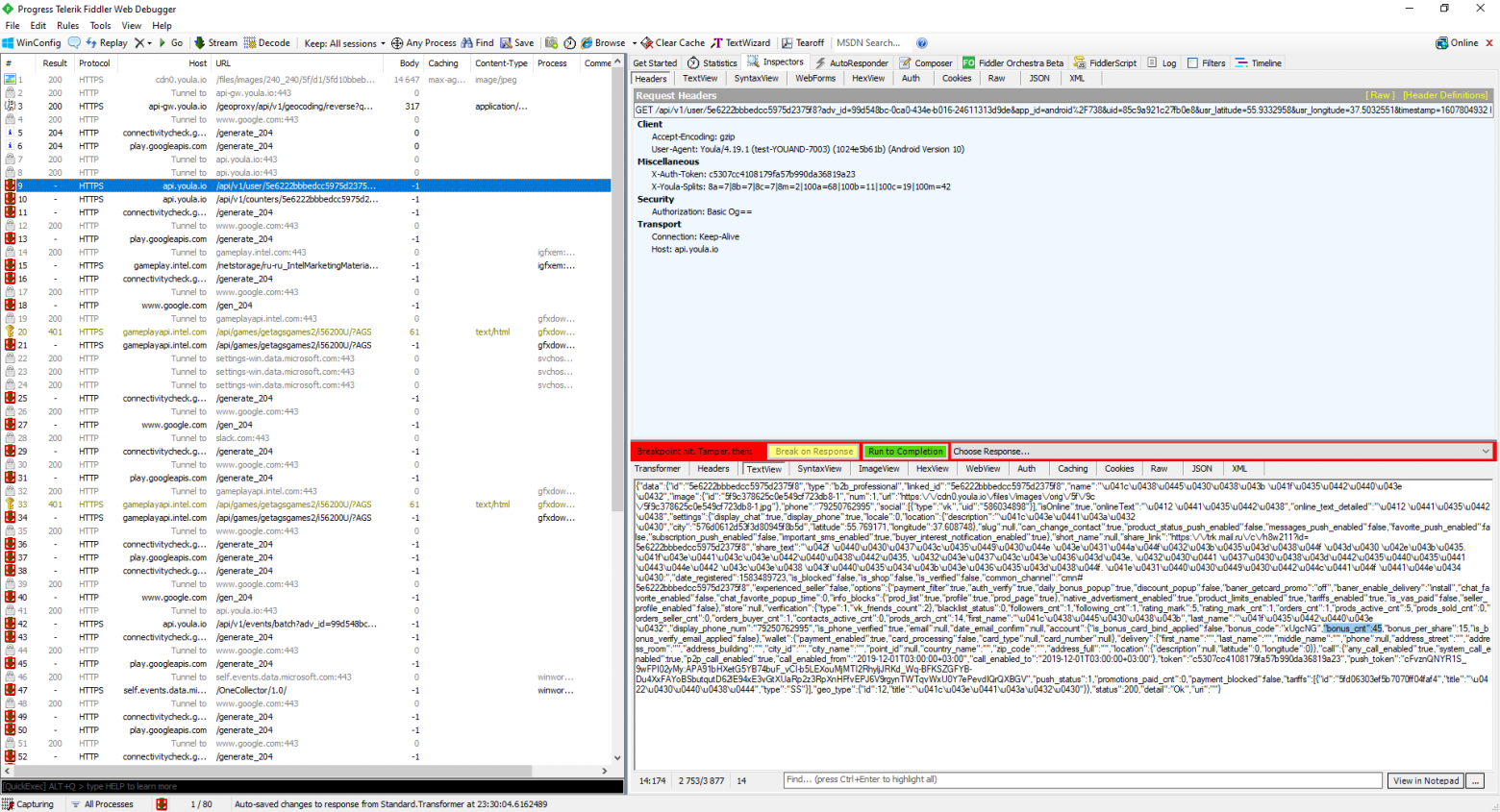Open the View menu
The width and height of the screenshot is (1500, 812).
pyautogui.click(x=132, y=26)
